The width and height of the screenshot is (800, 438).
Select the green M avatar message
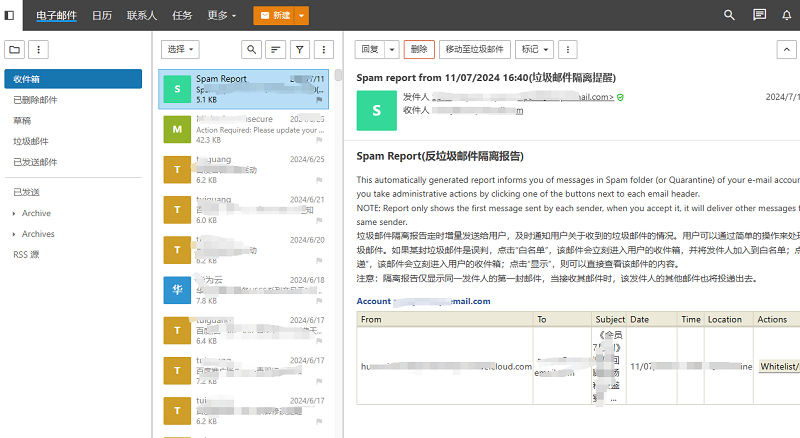pyautogui.click(x=177, y=129)
